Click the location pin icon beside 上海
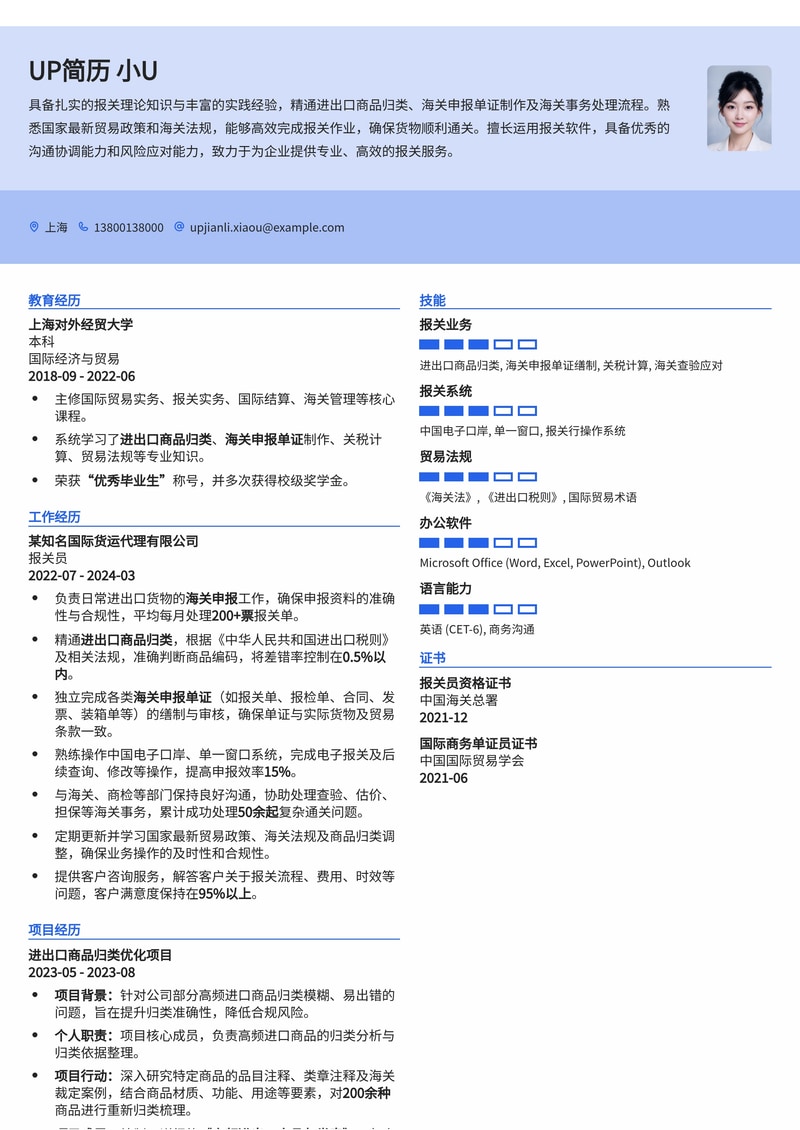This screenshot has width=800, height=1130. click(x=33, y=228)
